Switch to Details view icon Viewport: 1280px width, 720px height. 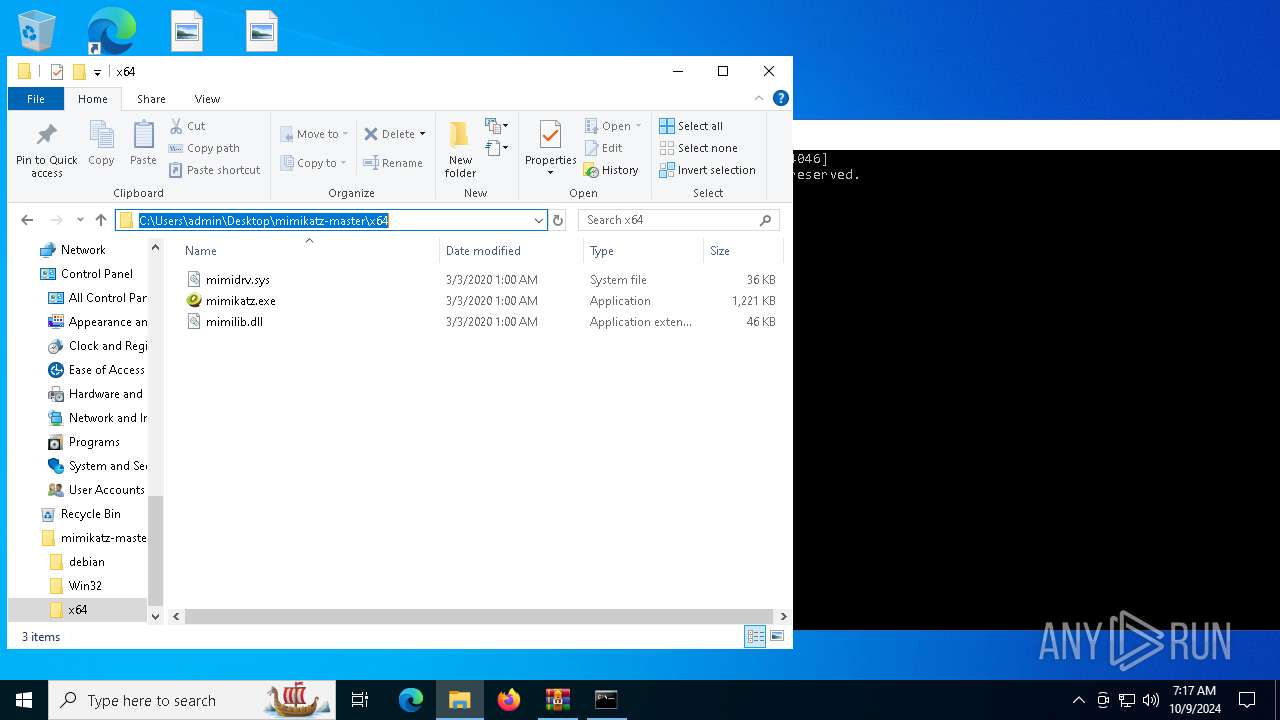(x=755, y=636)
